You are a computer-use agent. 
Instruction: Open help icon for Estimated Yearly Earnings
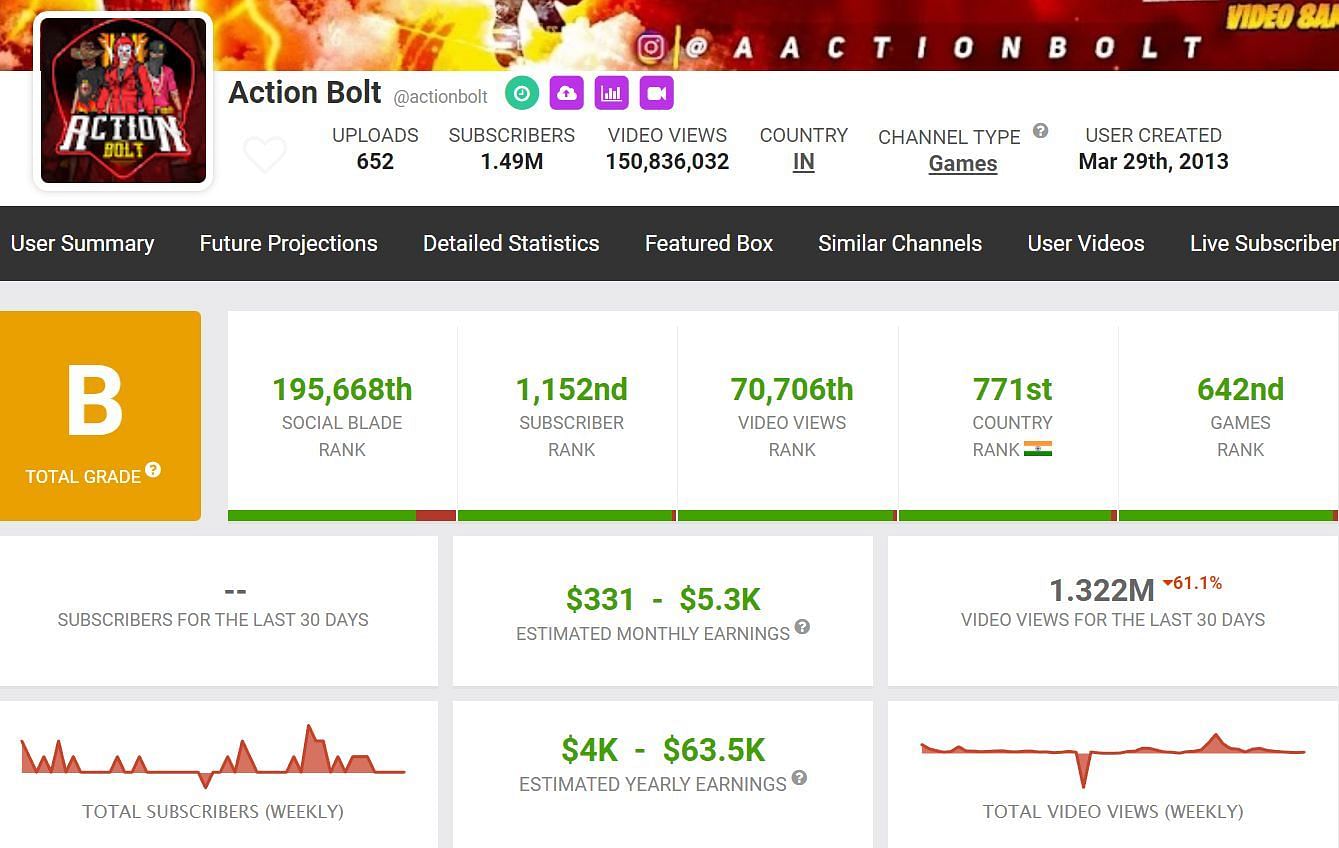tap(799, 777)
